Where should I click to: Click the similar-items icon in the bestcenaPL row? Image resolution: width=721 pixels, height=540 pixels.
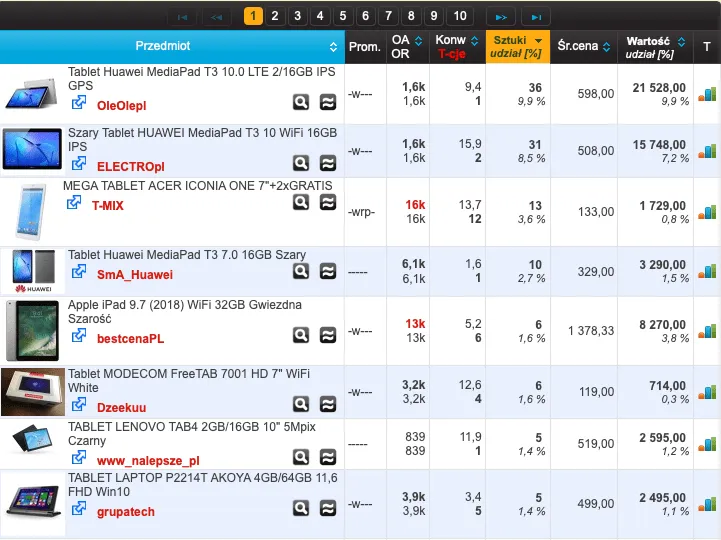click(328, 335)
